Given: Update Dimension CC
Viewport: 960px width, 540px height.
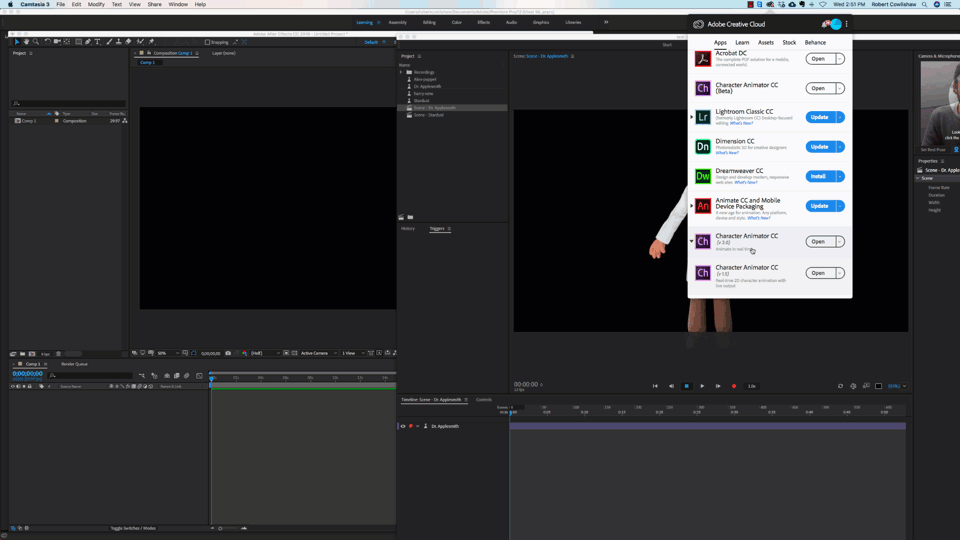Looking at the screenshot, I should pos(820,146).
